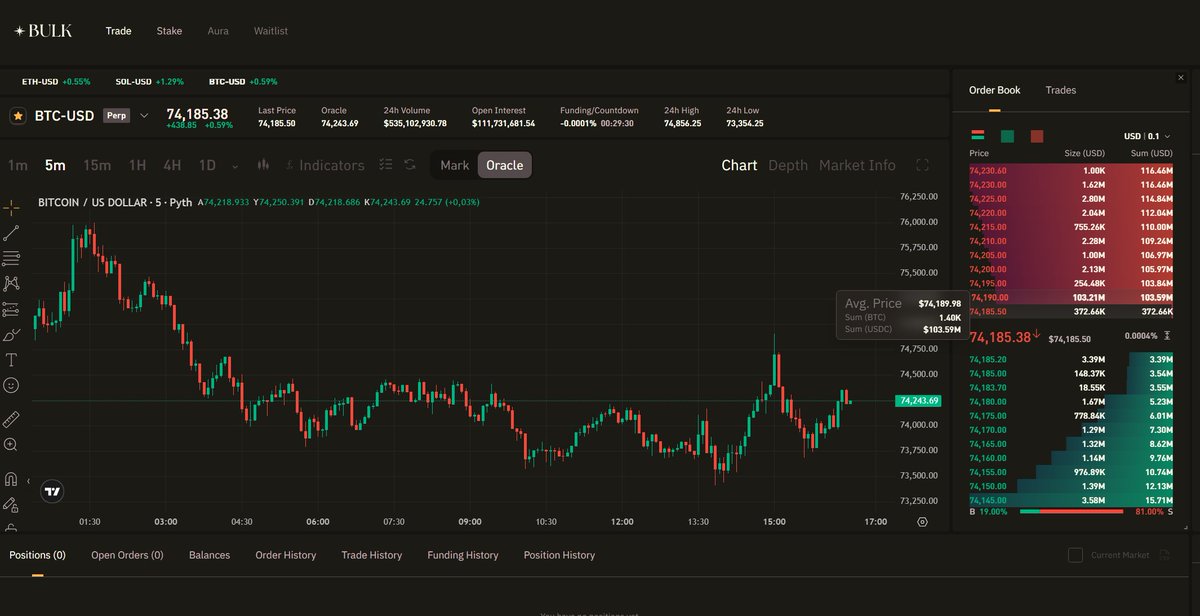Switch to the Order Book tab
This screenshot has height=616, width=1200.
pyautogui.click(x=994, y=90)
